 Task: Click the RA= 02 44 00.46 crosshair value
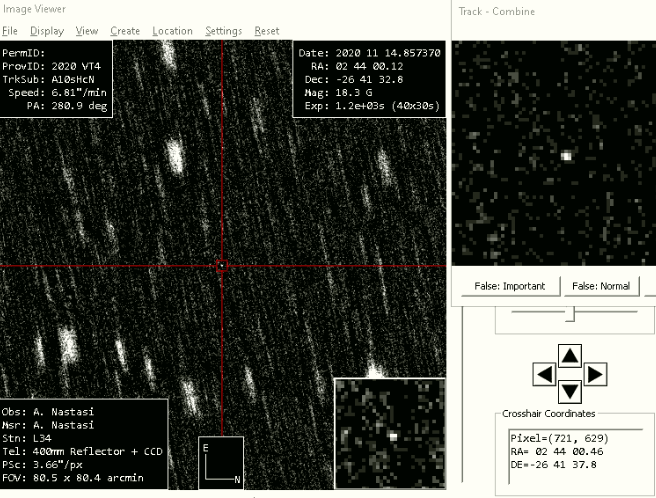tap(557, 452)
